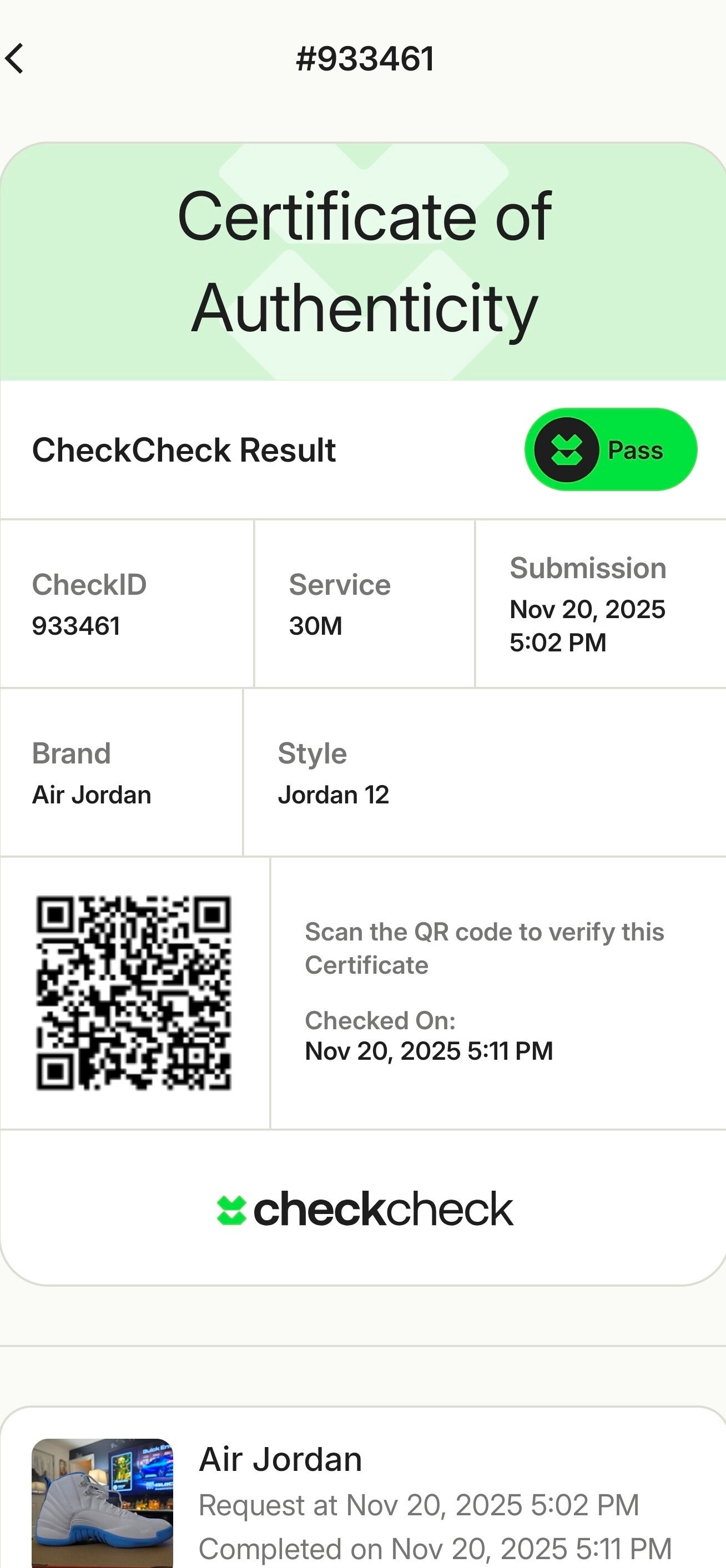Tap the Completed on Nov 20 line

(x=435, y=1548)
